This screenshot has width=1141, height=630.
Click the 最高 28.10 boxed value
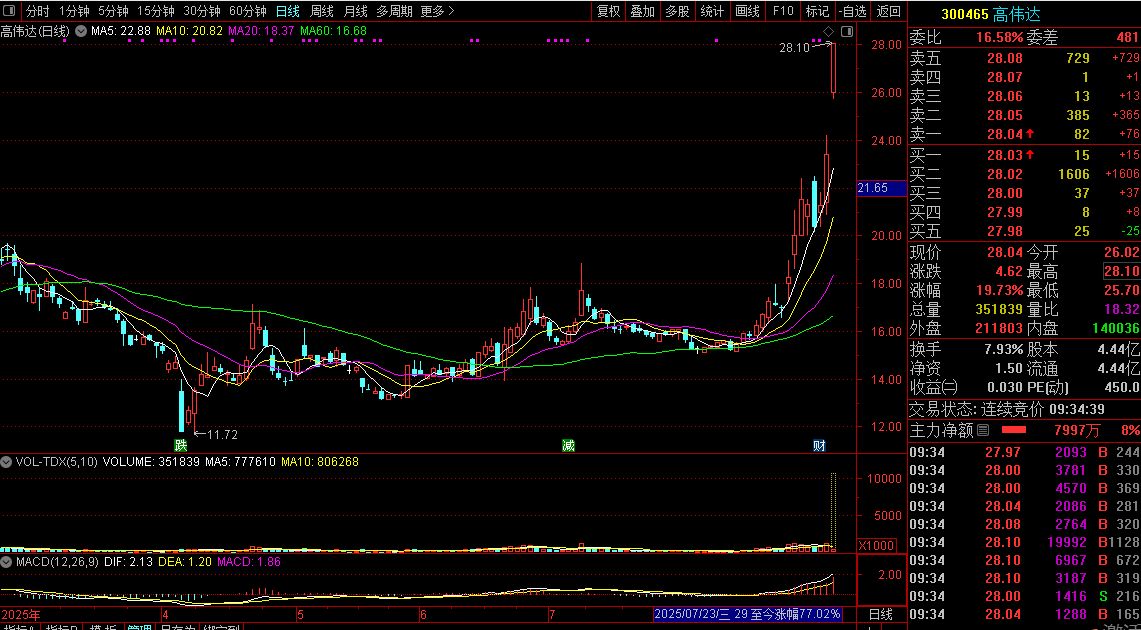tap(1121, 271)
